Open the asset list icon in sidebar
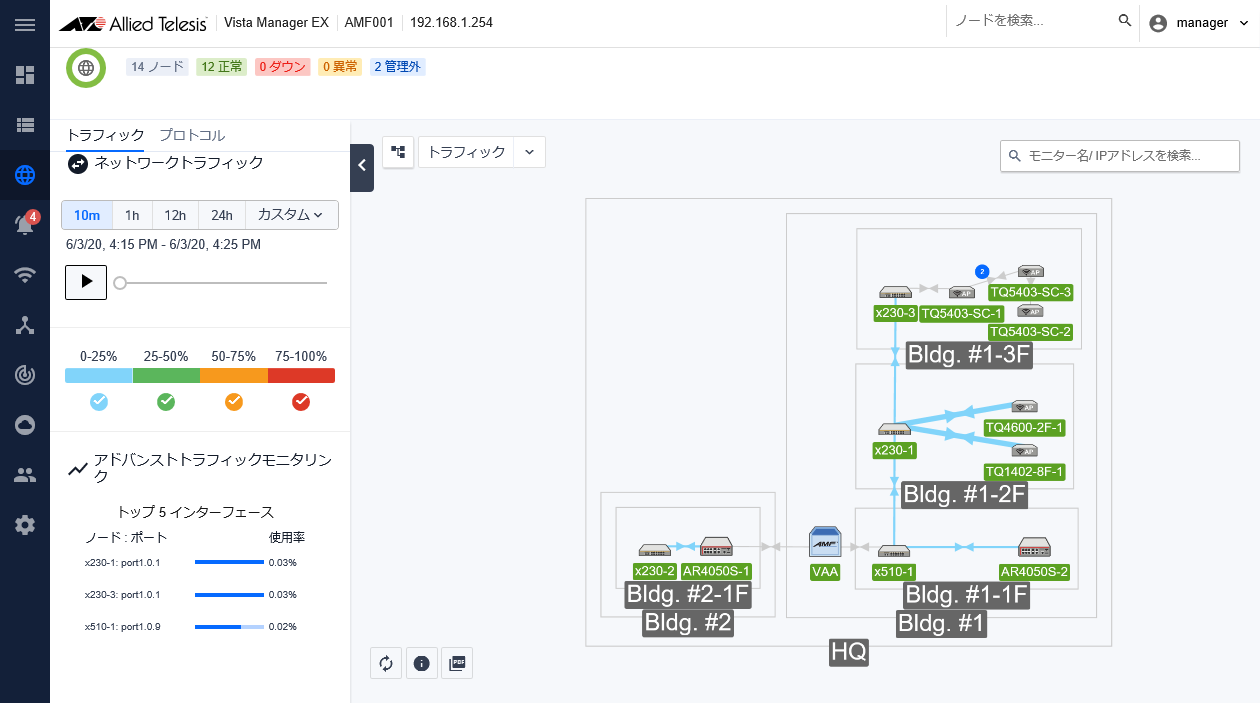Screen dimensions: 1260x703 [x=25, y=125]
